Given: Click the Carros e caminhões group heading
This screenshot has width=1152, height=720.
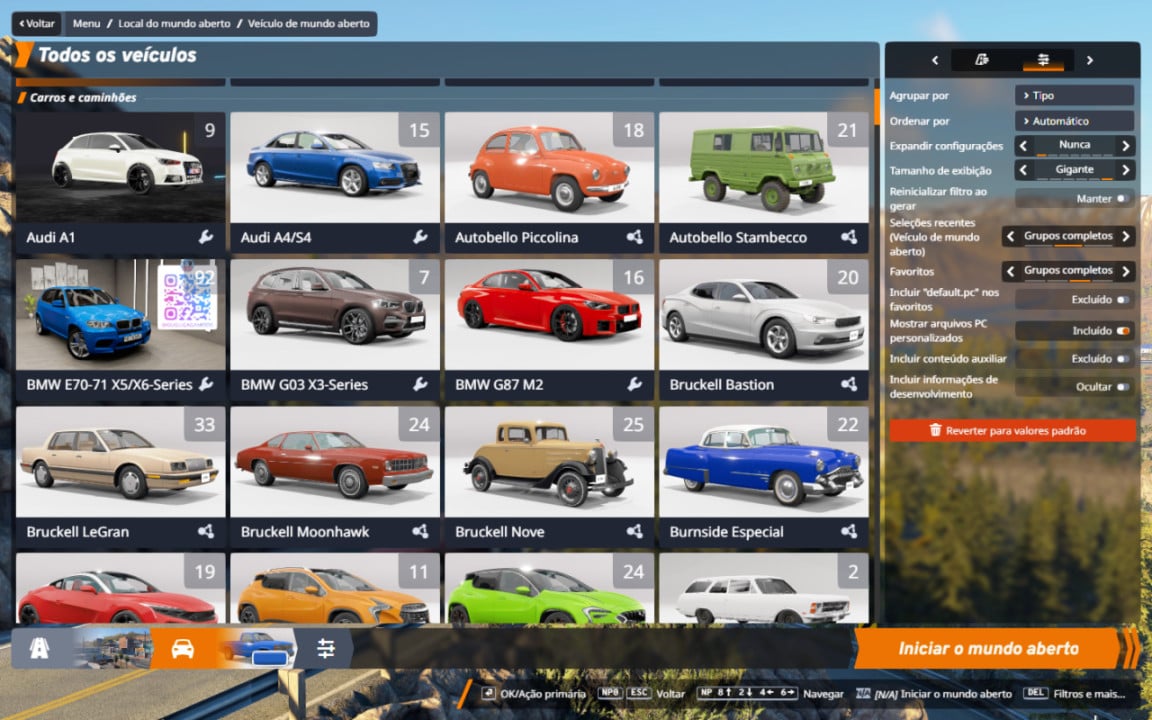Looking at the screenshot, I should 83,97.
